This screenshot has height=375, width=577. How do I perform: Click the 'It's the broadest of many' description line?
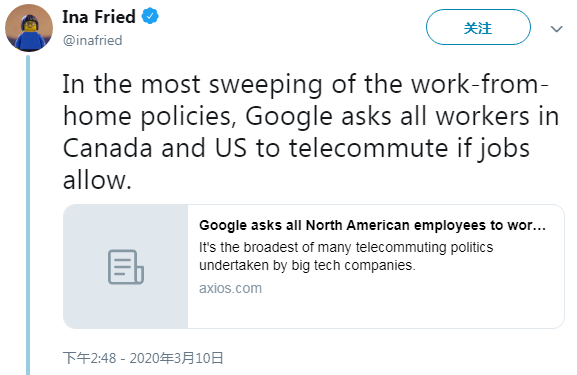click(x=346, y=247)
